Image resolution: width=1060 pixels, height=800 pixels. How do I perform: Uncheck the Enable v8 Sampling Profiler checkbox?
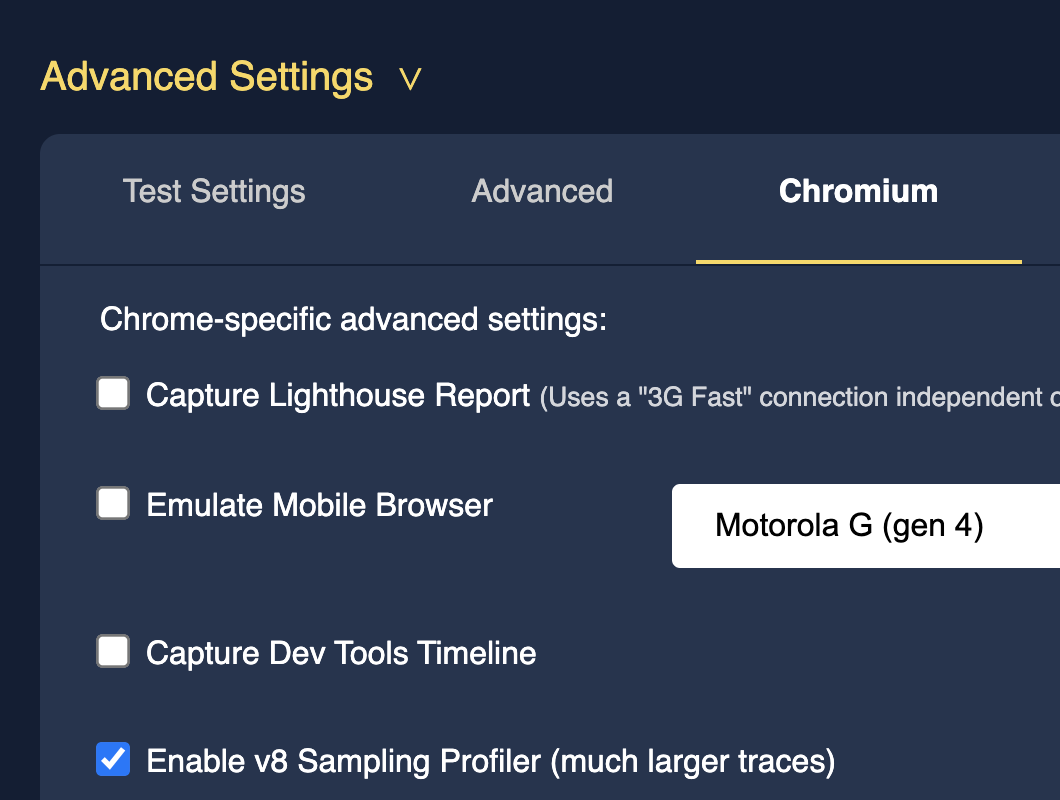113,759
